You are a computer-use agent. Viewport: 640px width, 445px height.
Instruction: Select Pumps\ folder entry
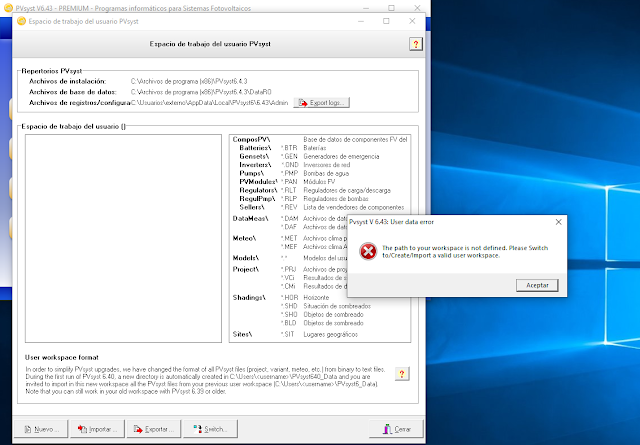251,174
